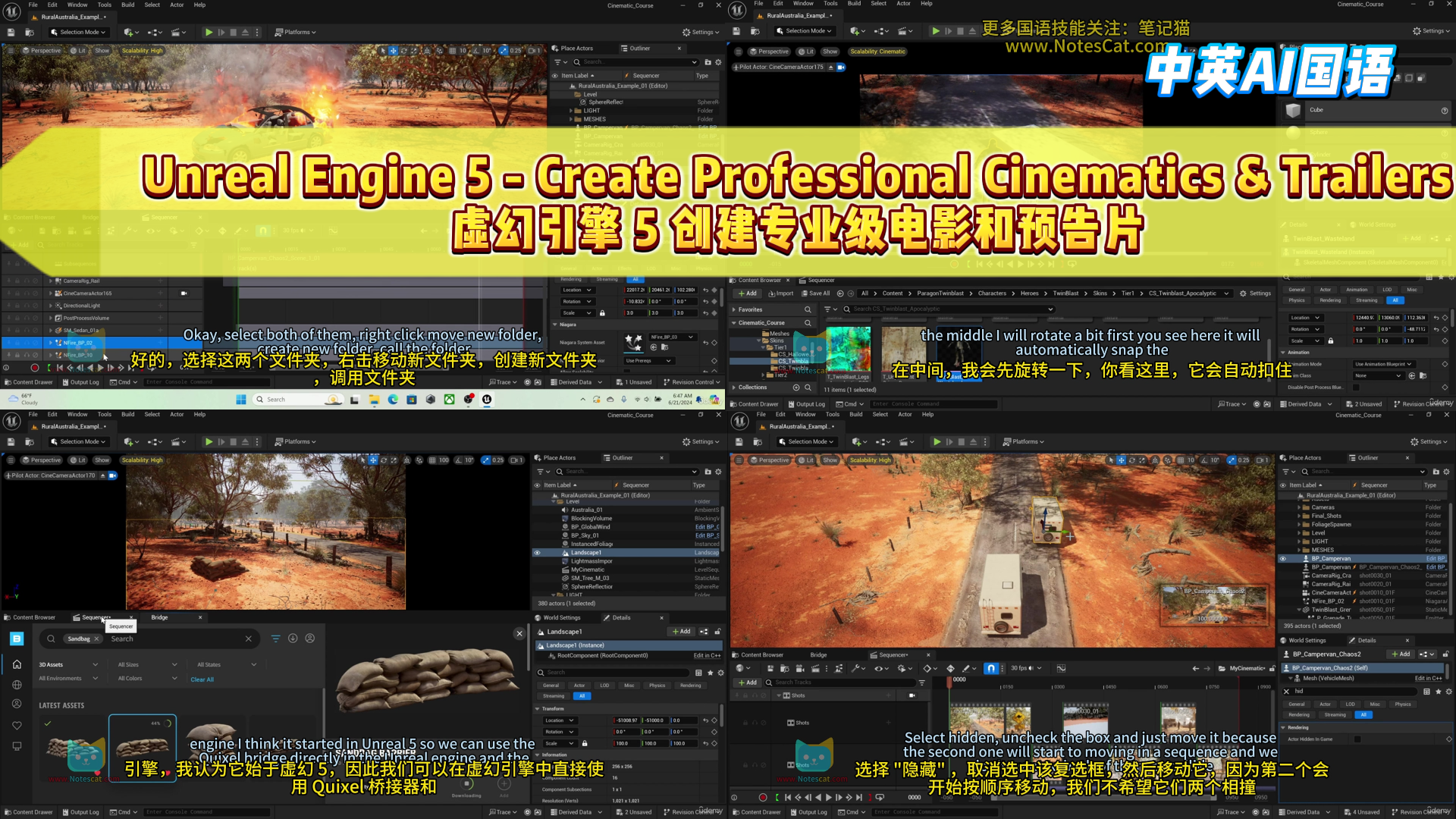Click Add track button in Sequencer

click(748, 682)
